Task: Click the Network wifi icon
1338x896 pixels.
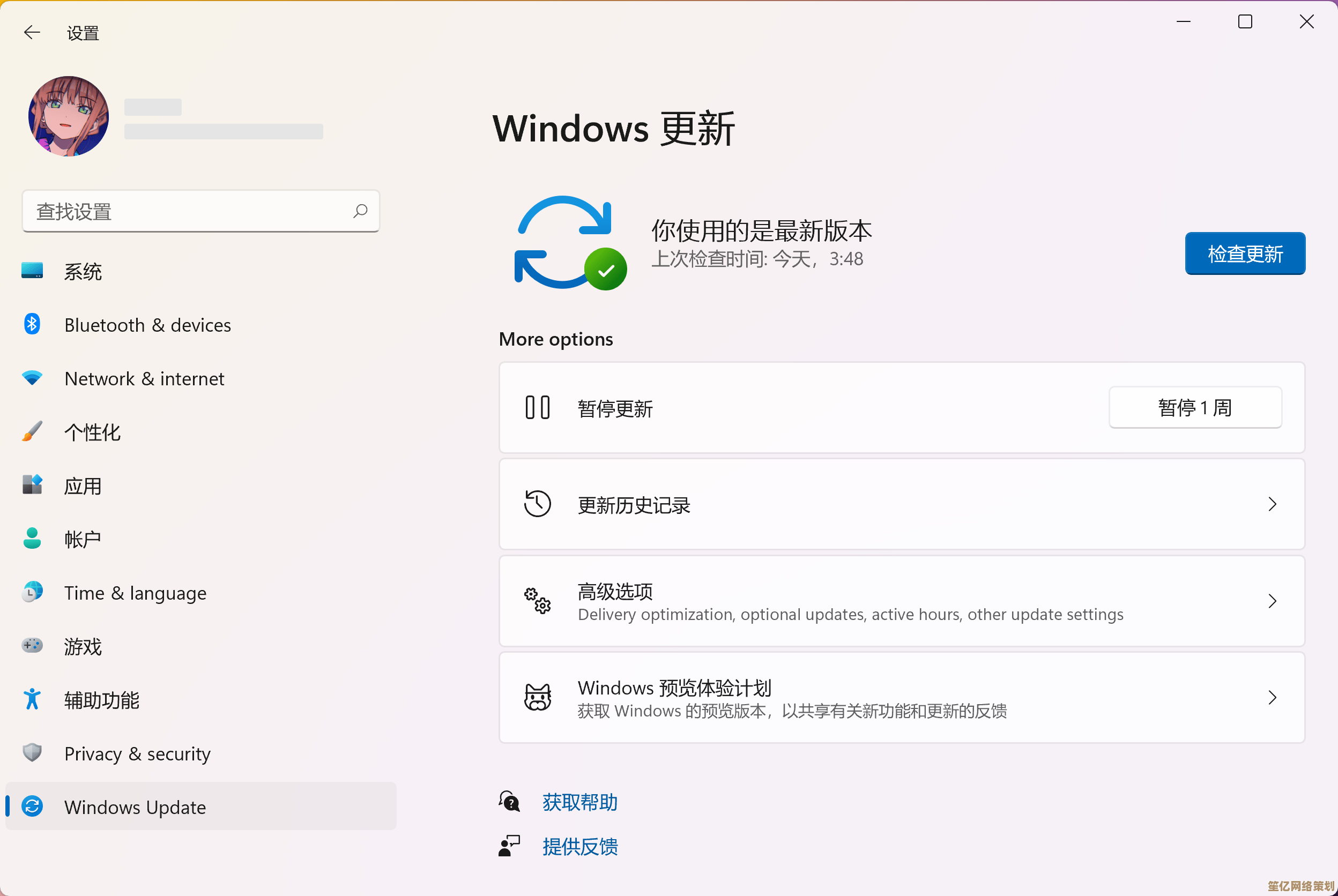Action: [x=32, y=378]
